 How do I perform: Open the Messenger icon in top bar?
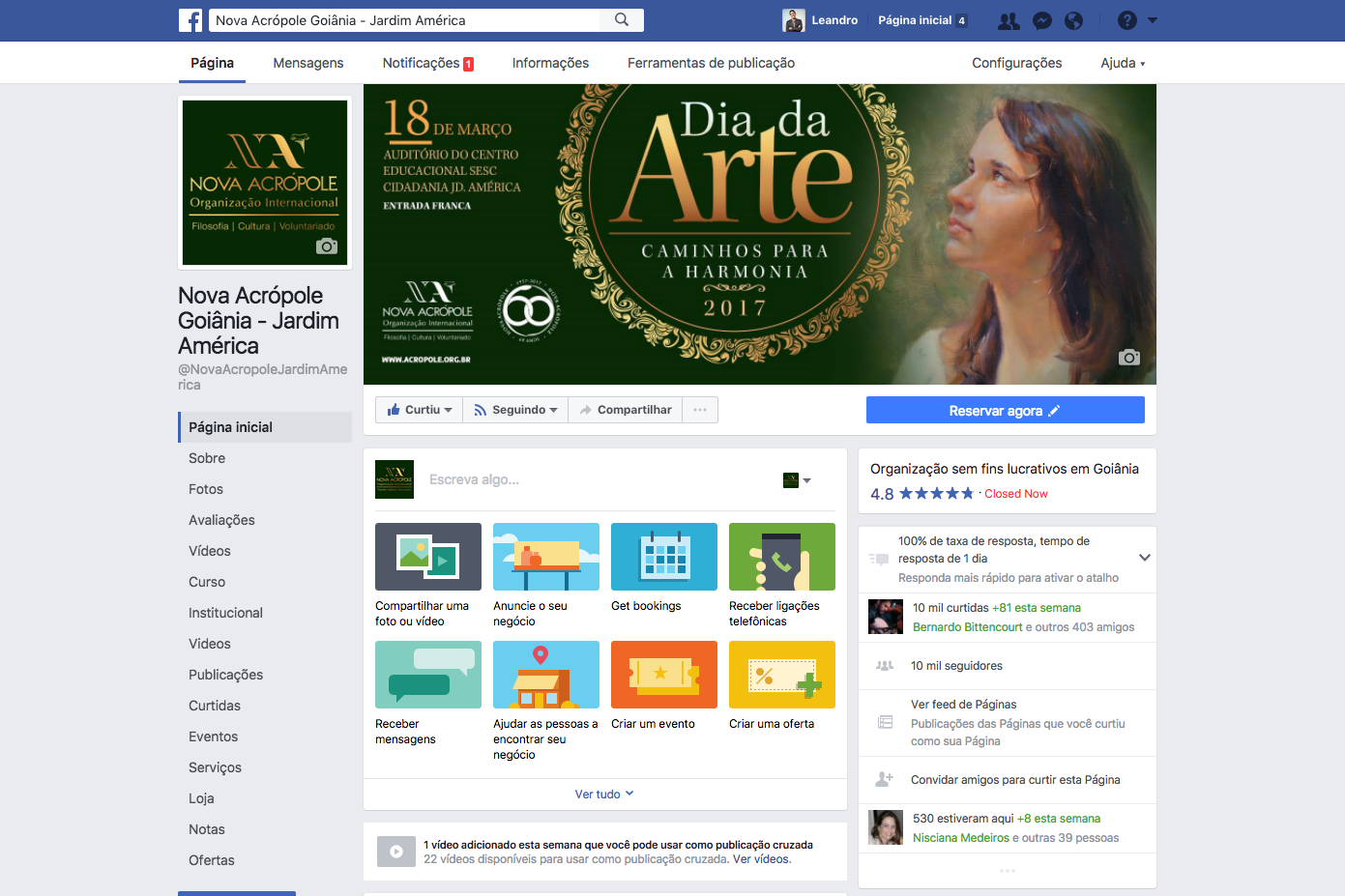(x=1042, y=20)
